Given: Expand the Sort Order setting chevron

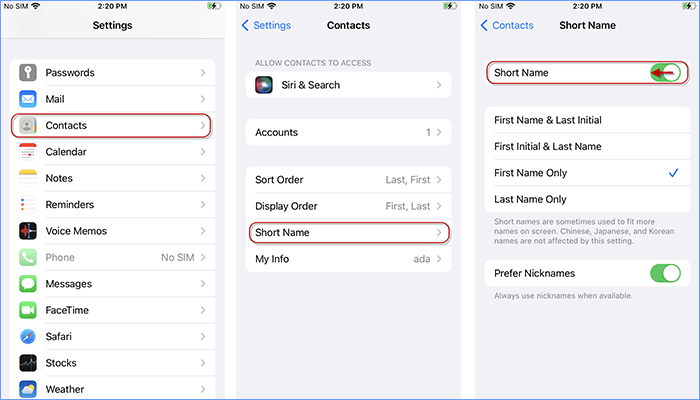Looking at the screenshot, I should pos(439,180).
